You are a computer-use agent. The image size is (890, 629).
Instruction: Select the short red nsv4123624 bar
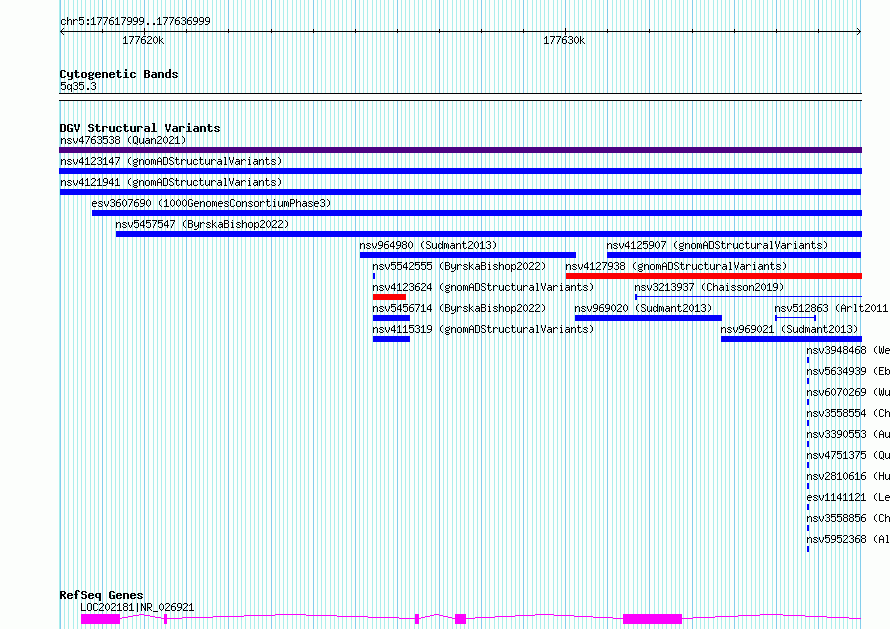[x=389, y=297]
